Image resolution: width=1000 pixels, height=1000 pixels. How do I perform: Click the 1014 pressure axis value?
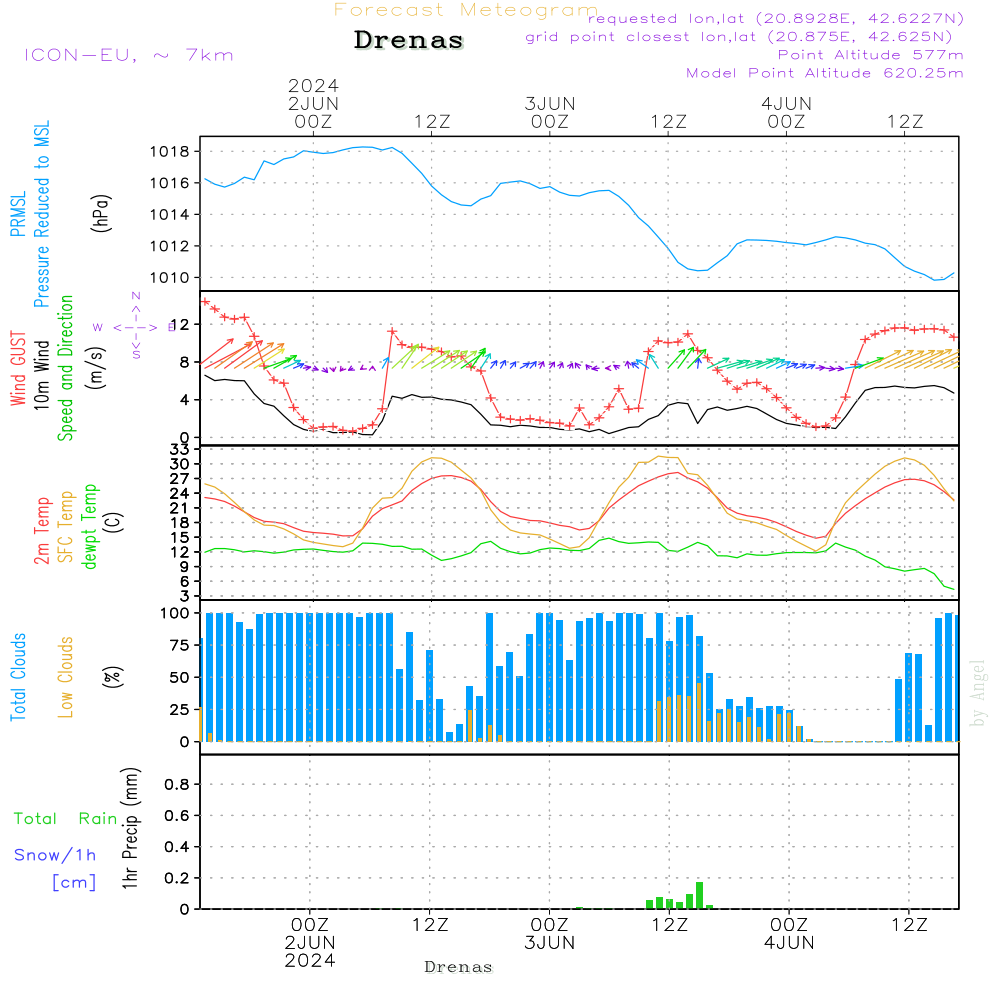tap(170, 215)
